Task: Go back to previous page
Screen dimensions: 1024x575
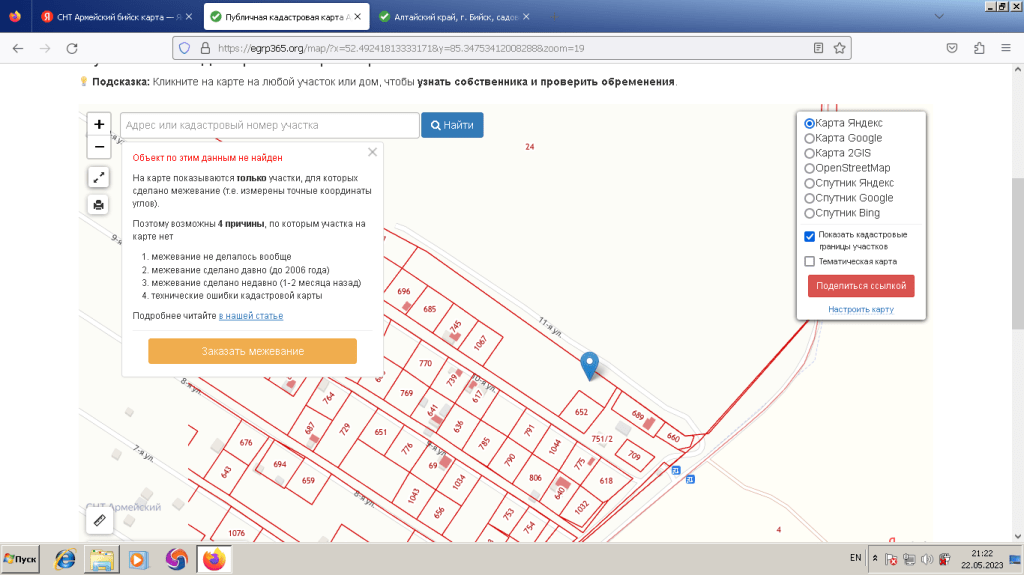Action: point(18,48)
